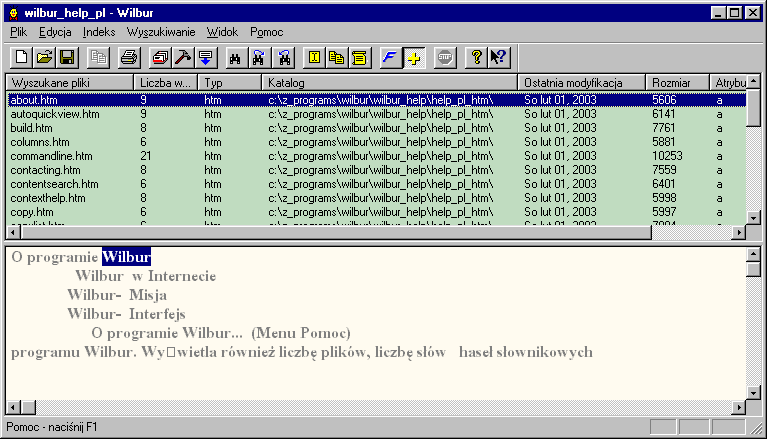Click the blue down-arrow update icon

206,58
